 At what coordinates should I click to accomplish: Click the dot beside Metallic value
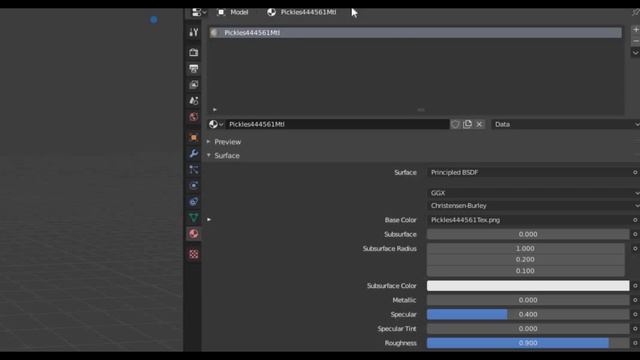pos(635,300)
